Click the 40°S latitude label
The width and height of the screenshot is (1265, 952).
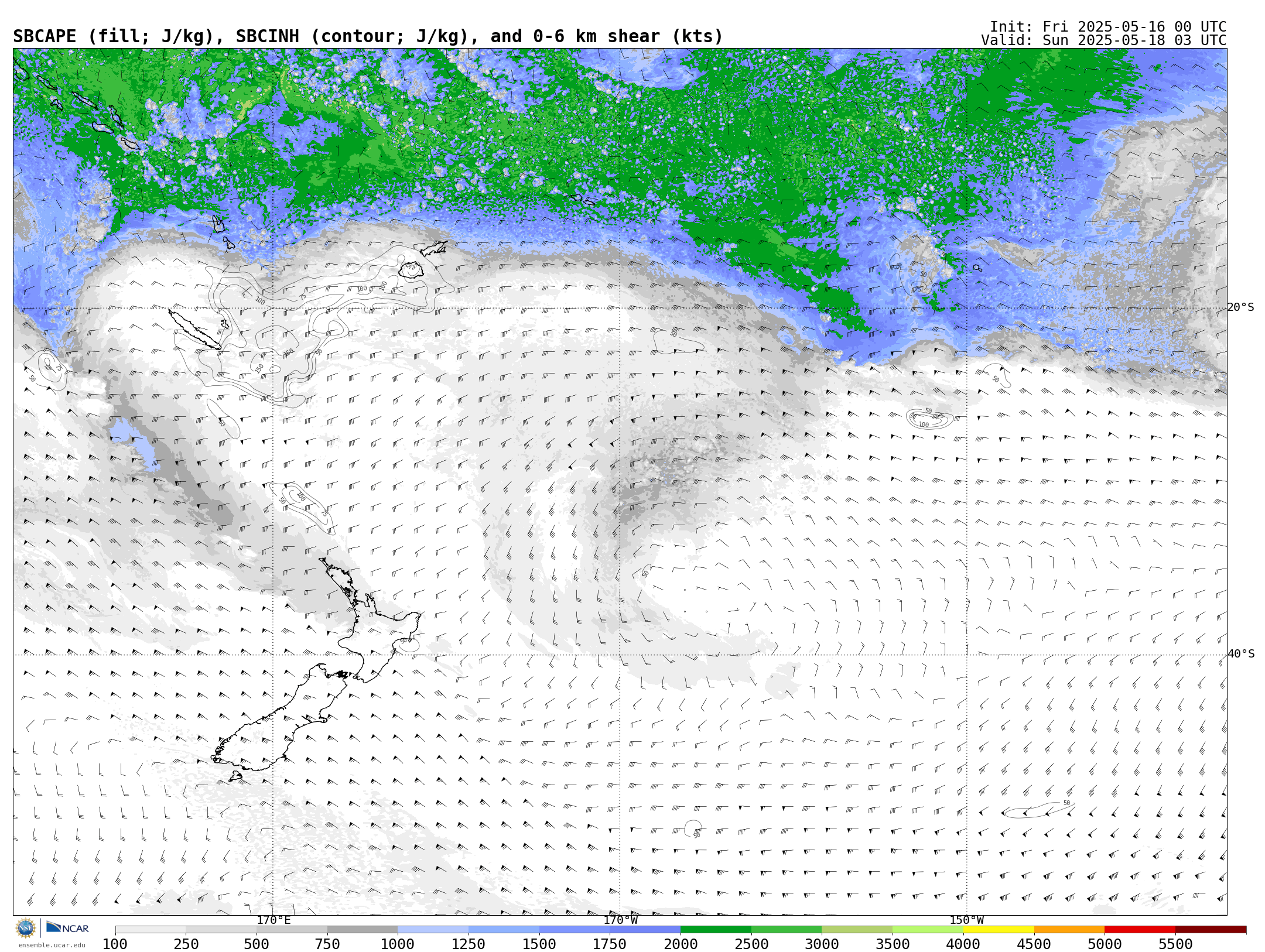pyautogui.click(x=1240, y=654)
